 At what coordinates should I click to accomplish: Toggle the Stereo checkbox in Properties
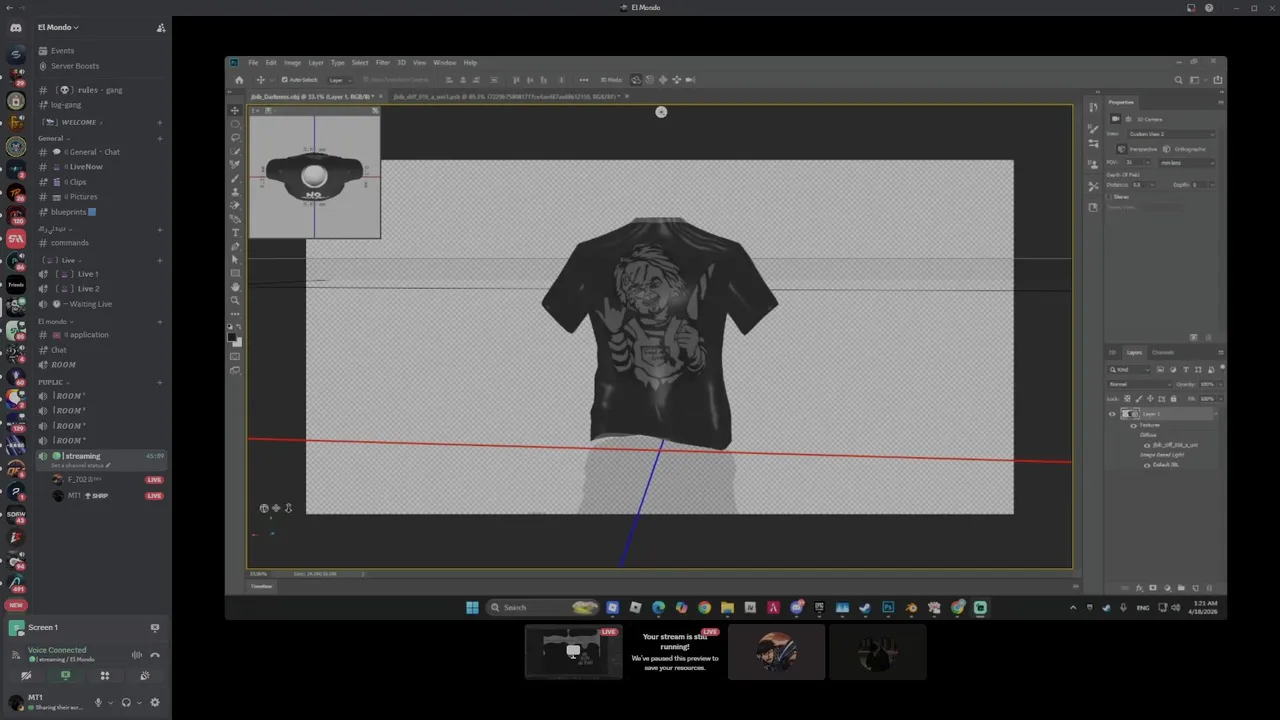click(1111, 197)
